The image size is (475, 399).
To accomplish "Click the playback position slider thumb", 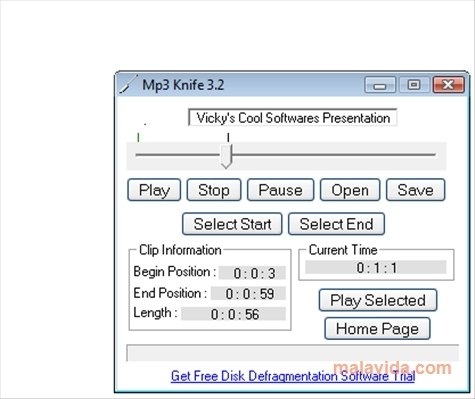I will 226,156.
